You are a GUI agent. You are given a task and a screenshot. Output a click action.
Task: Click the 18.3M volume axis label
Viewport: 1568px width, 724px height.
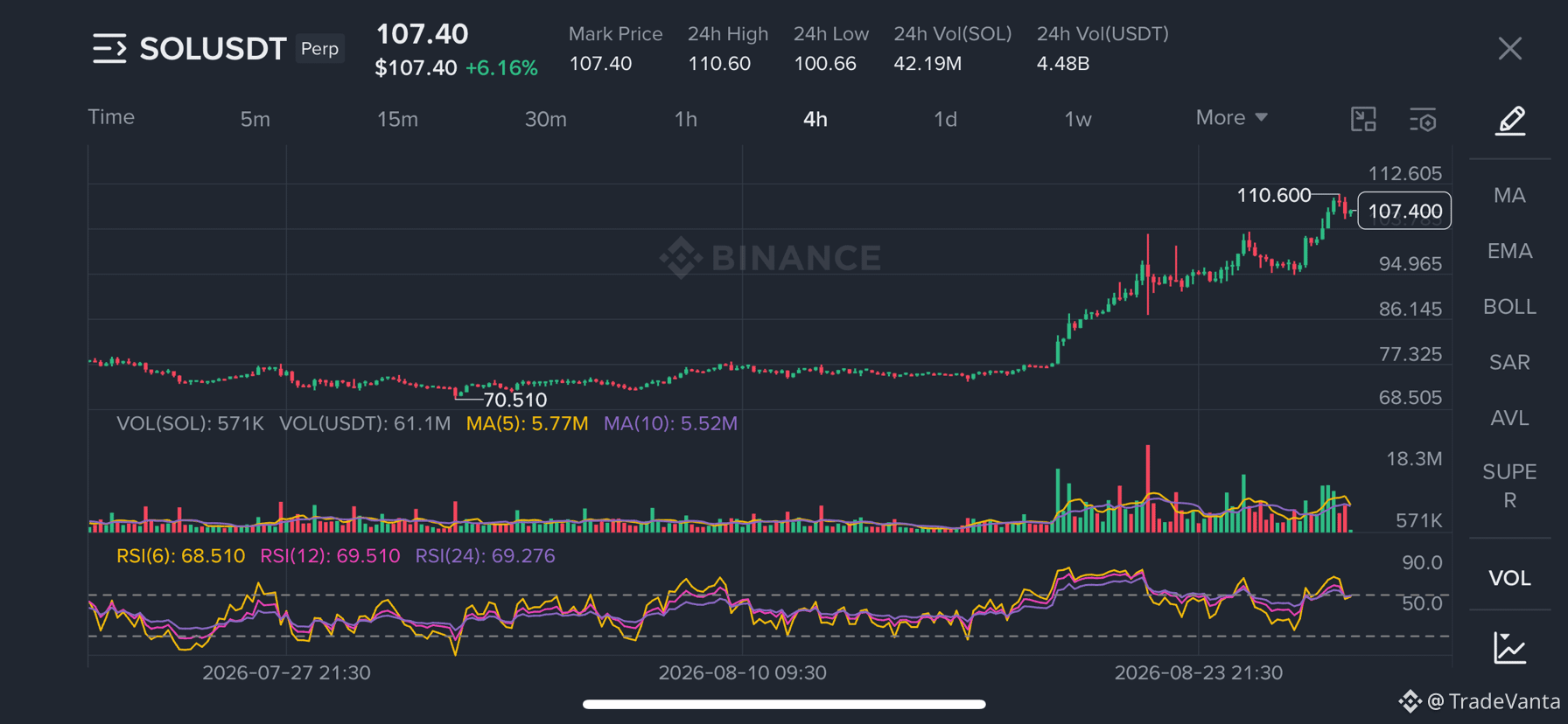tap(1414, 458)
